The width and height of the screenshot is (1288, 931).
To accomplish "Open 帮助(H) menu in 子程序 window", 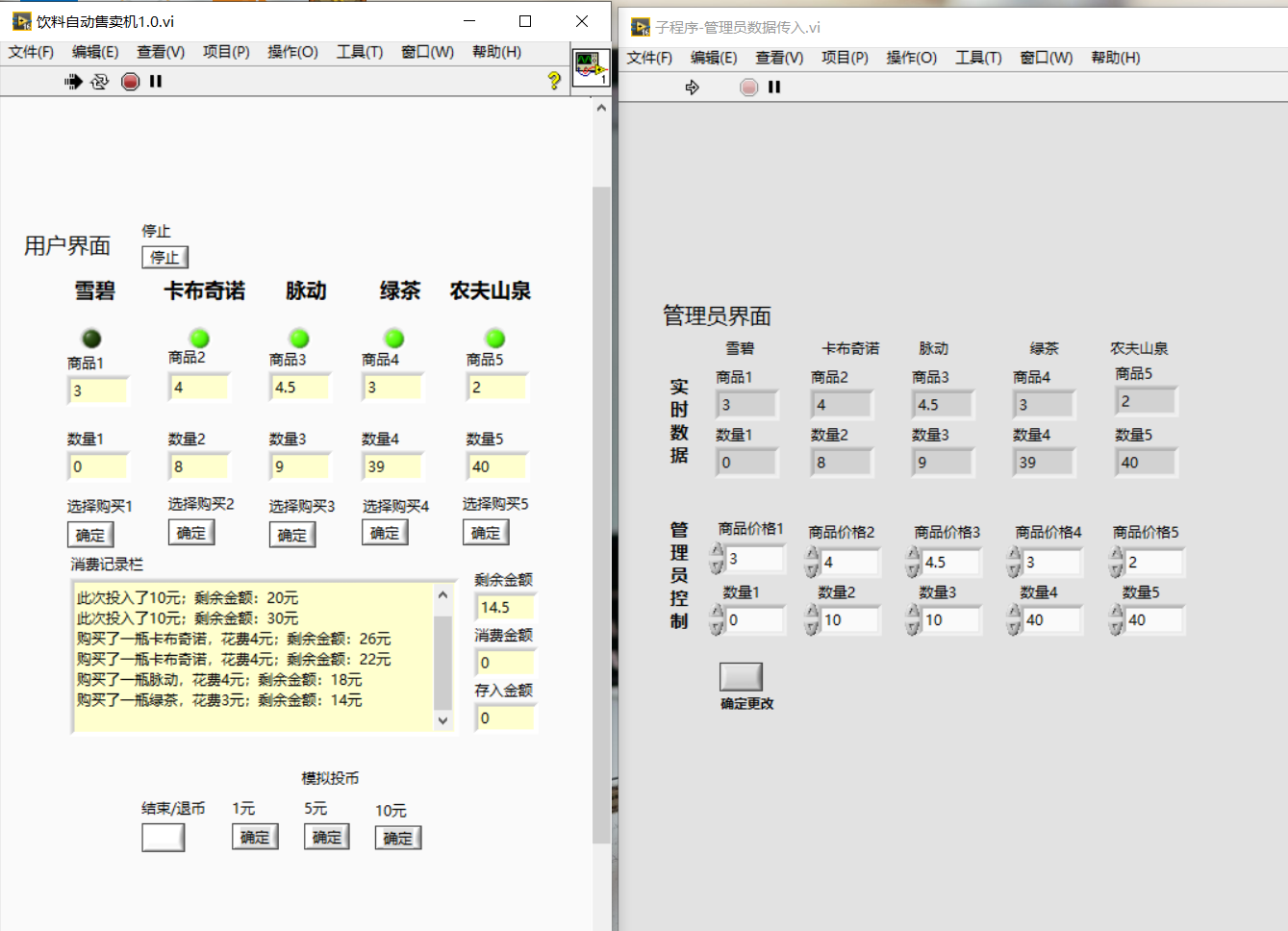I will (x=1116, y=58).
